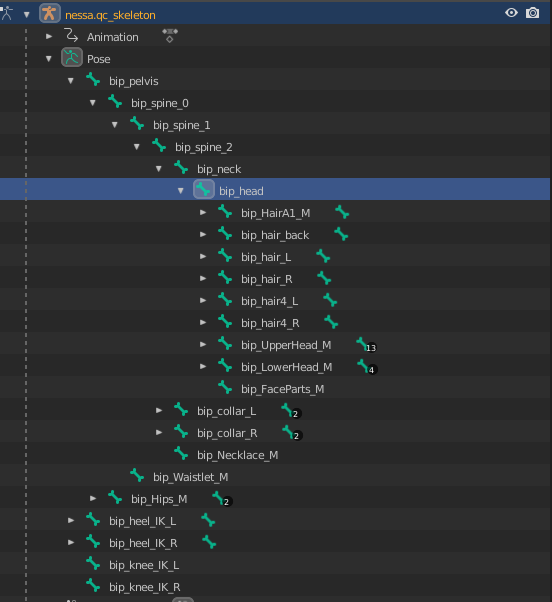This screenshot has width=552, height=602.
Task: Click the bone icon of bip_neck
Action: click(x=181, y=168)
